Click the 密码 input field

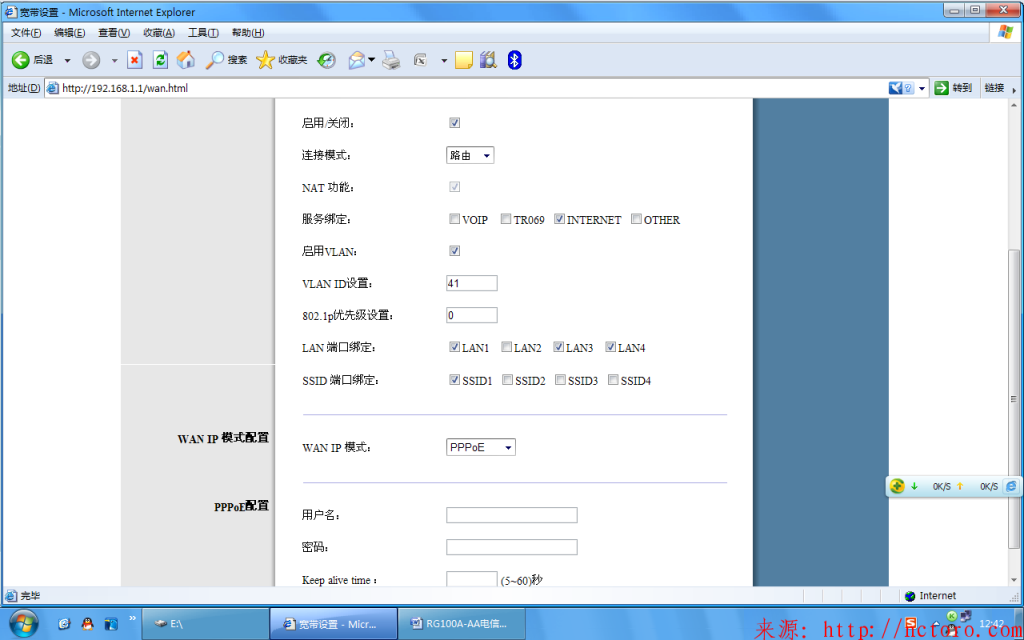(512, 547)
